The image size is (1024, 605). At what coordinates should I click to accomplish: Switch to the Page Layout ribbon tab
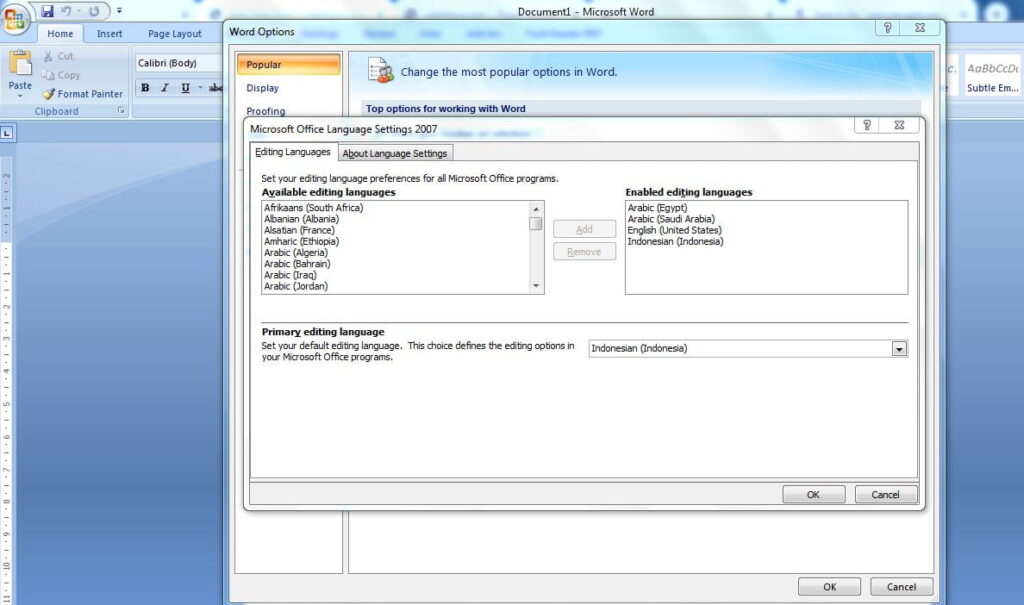(x=174, y=33)
